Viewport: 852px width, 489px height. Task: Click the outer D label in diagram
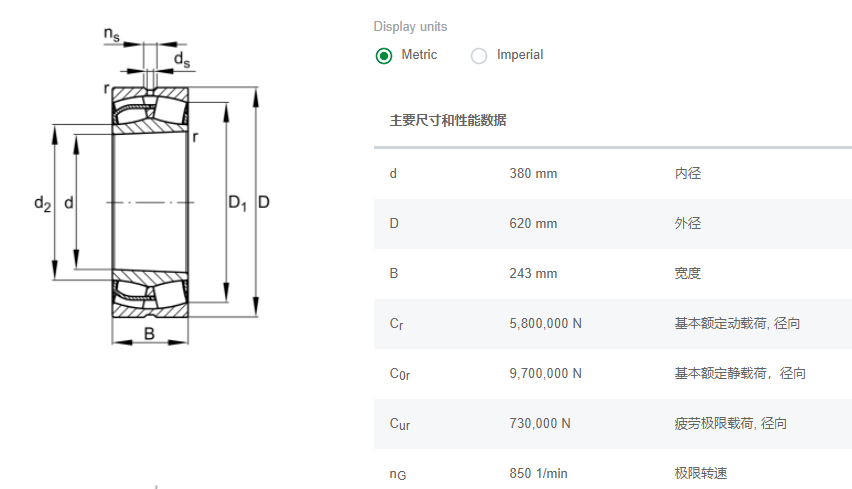264,203
